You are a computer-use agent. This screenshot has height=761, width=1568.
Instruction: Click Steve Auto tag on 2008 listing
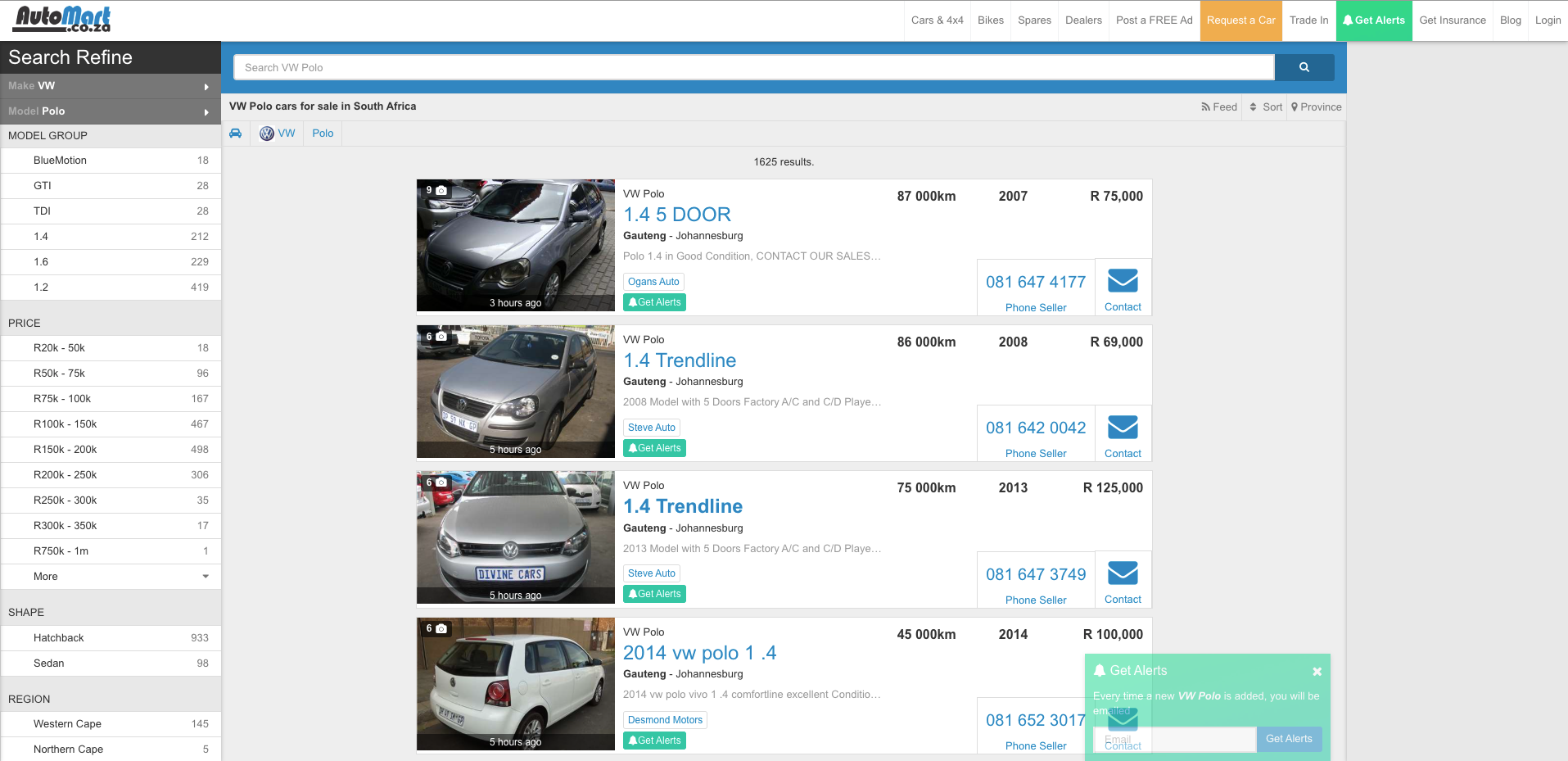[x=652, y=428]
